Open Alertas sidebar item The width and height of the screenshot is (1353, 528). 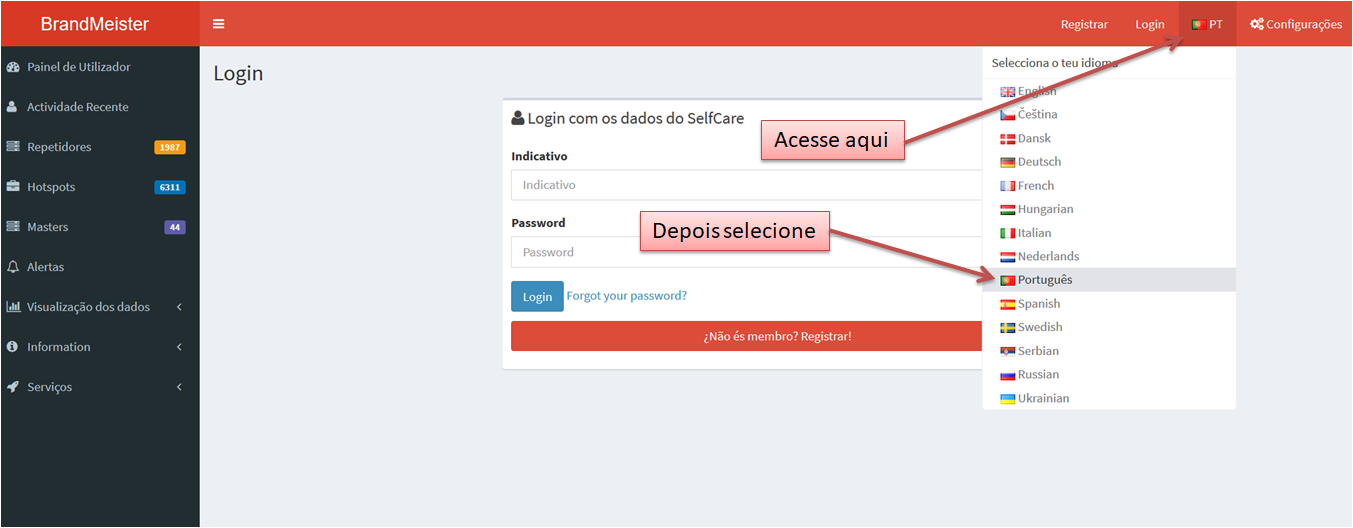pos(100,267)
